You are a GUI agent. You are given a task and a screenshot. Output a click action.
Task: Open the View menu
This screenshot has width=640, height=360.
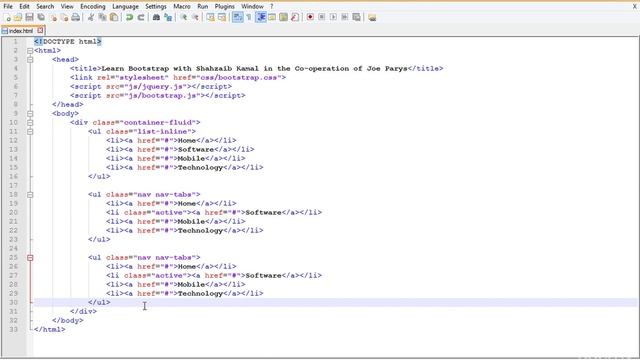coord(67,6)
